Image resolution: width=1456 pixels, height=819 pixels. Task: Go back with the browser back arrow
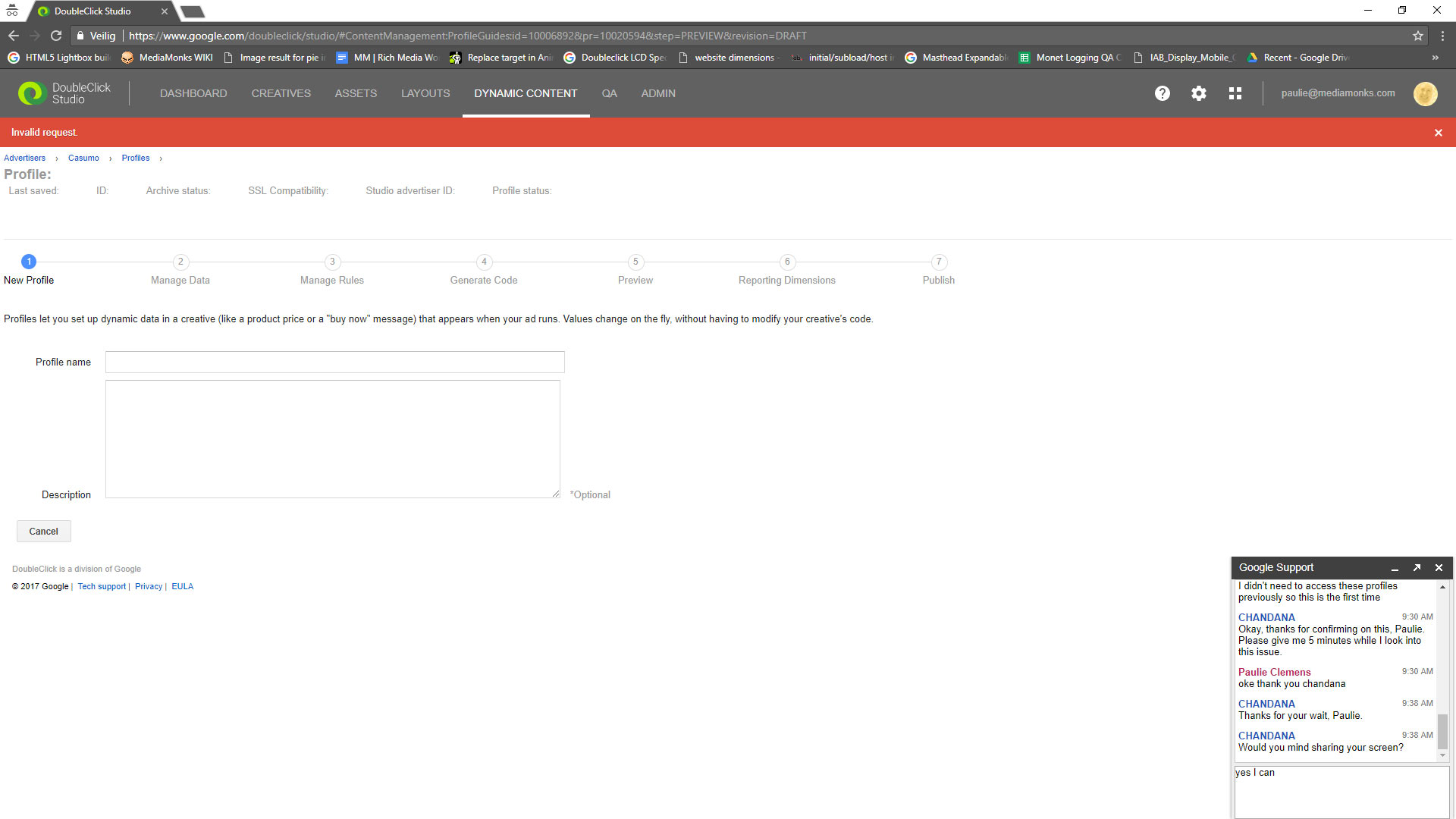pyautogui.click(x=14, y=36)
